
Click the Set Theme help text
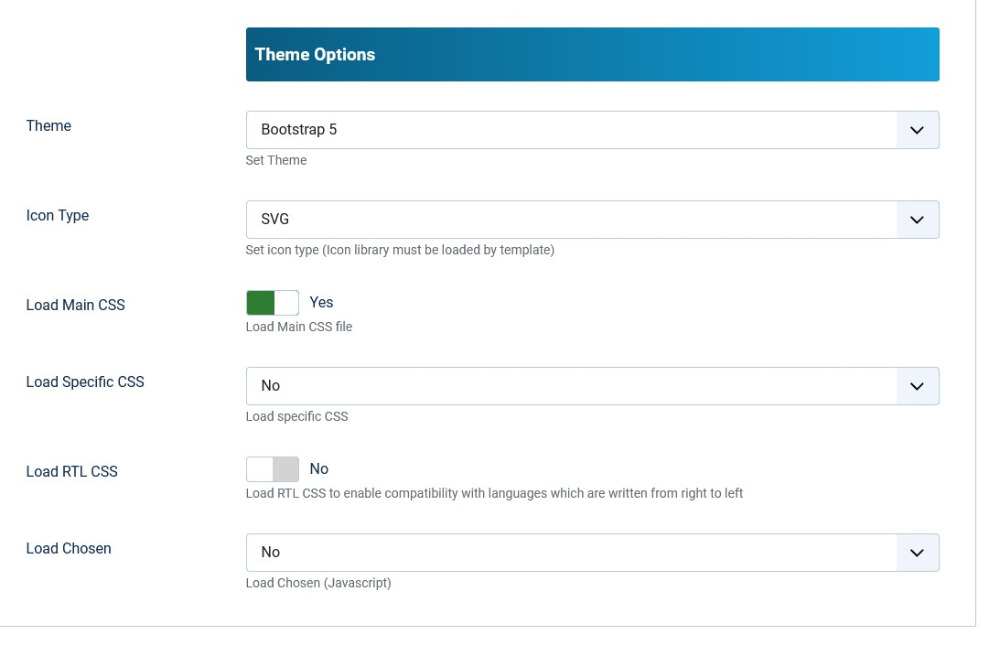coord(276,160)
